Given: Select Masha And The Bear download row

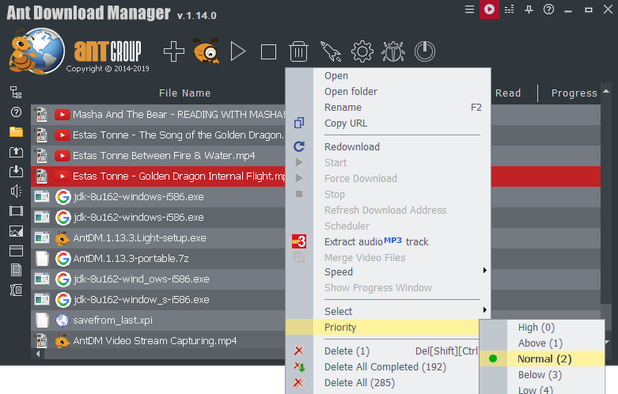Looking at the screenshot, I should pyautogui.click(x=158, y=115).
